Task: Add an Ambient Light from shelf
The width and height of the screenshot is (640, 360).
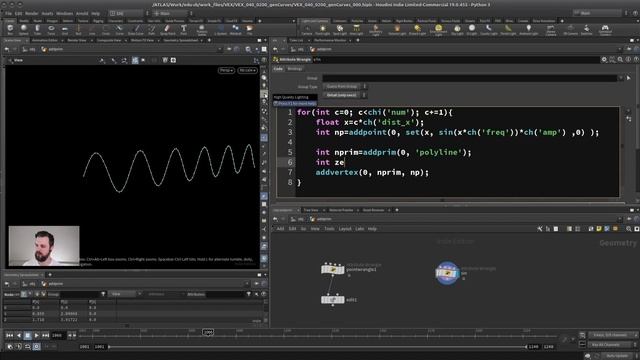Action: (x=529, y=29)
